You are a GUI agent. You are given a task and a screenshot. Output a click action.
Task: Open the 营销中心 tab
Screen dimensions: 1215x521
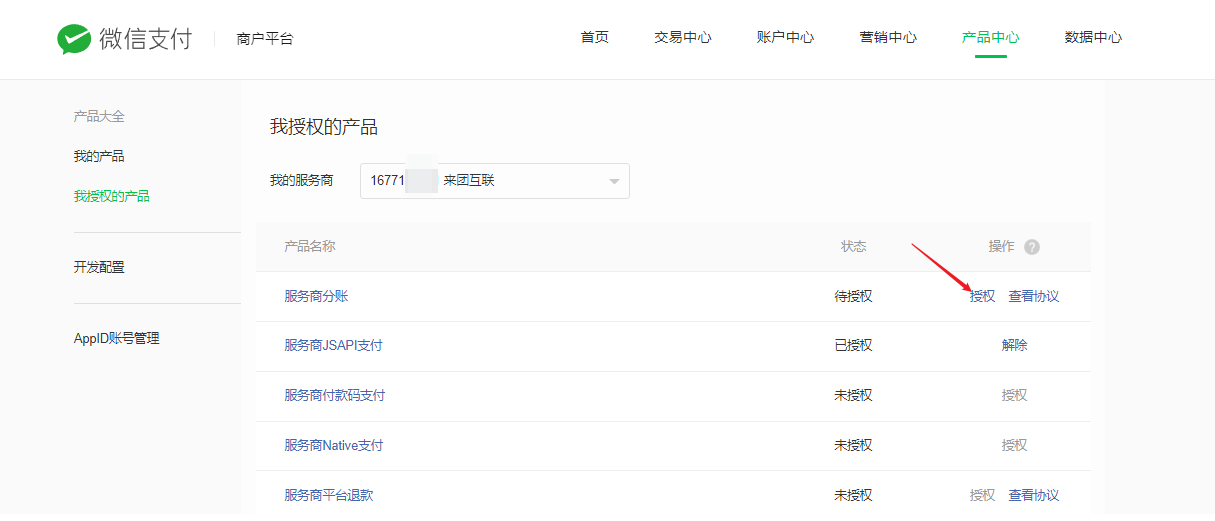click(x=887, y=38)
